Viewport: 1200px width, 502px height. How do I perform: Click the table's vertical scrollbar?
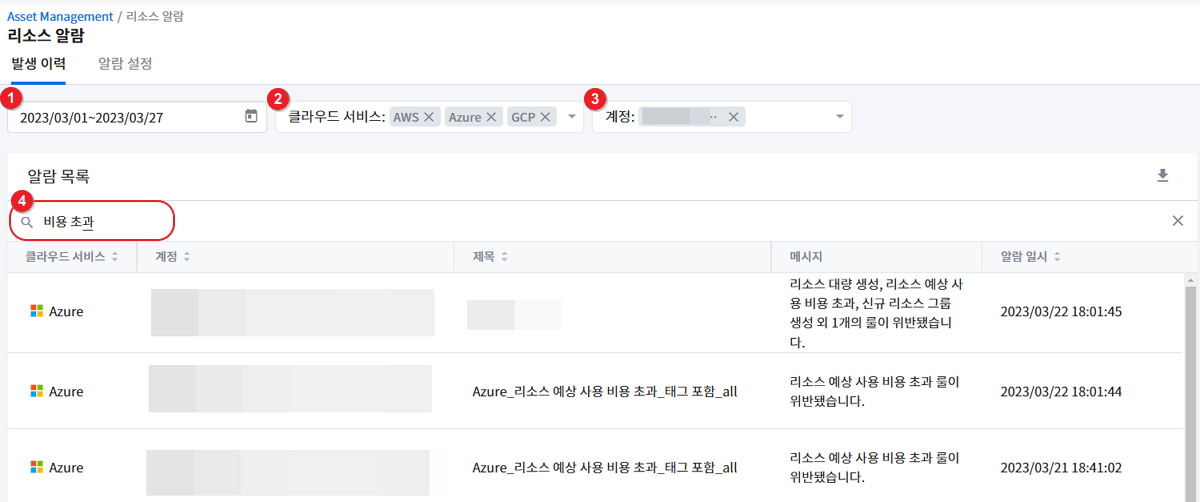pos(1191,390)
